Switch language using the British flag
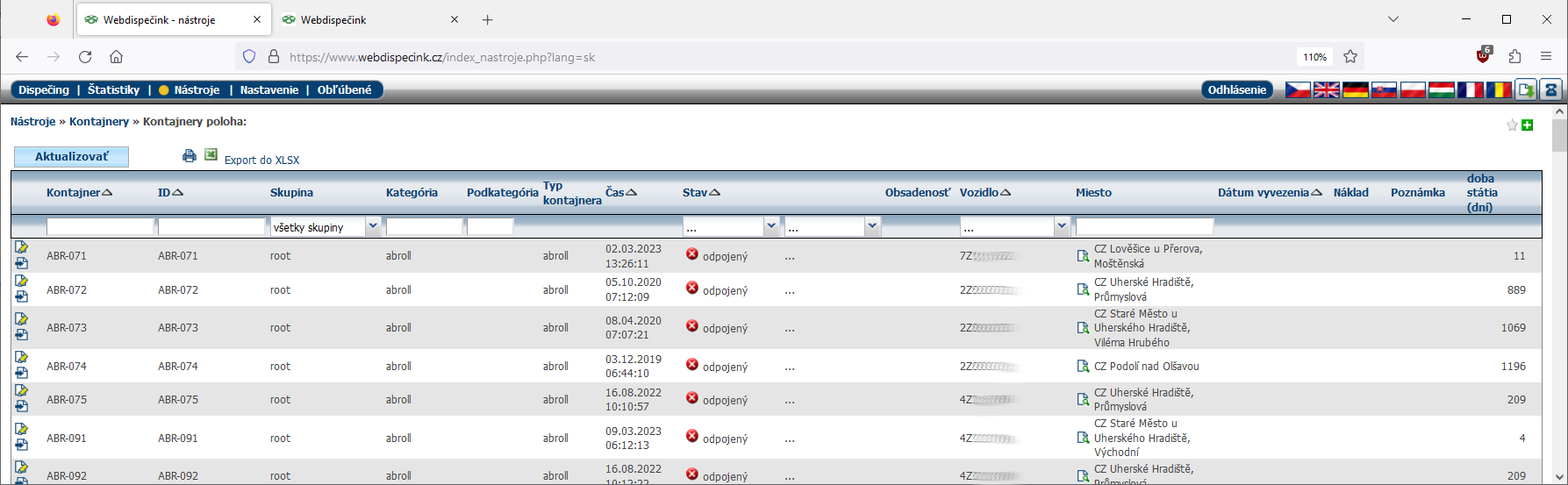Screen dimensions: 1568x485 point(1326,89)
